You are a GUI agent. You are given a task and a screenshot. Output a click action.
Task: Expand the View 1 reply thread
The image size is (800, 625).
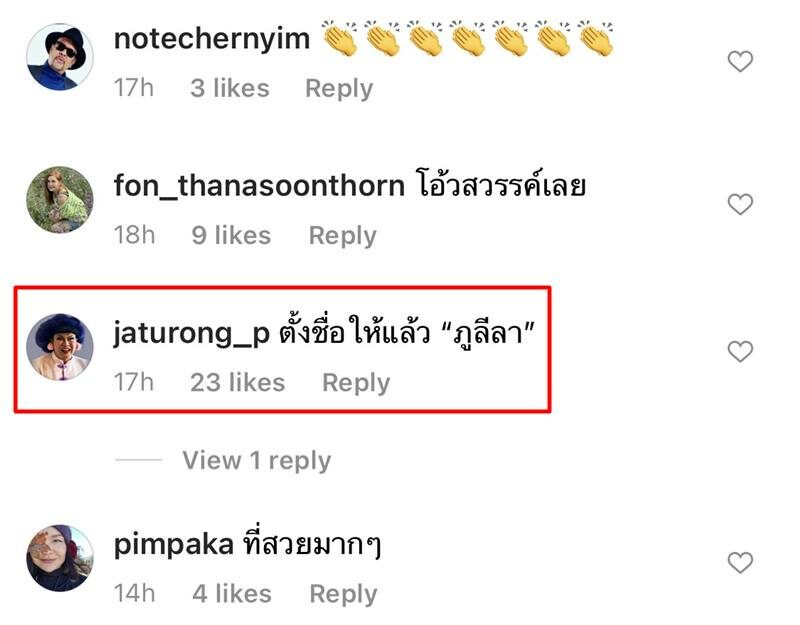coord(257,460)
